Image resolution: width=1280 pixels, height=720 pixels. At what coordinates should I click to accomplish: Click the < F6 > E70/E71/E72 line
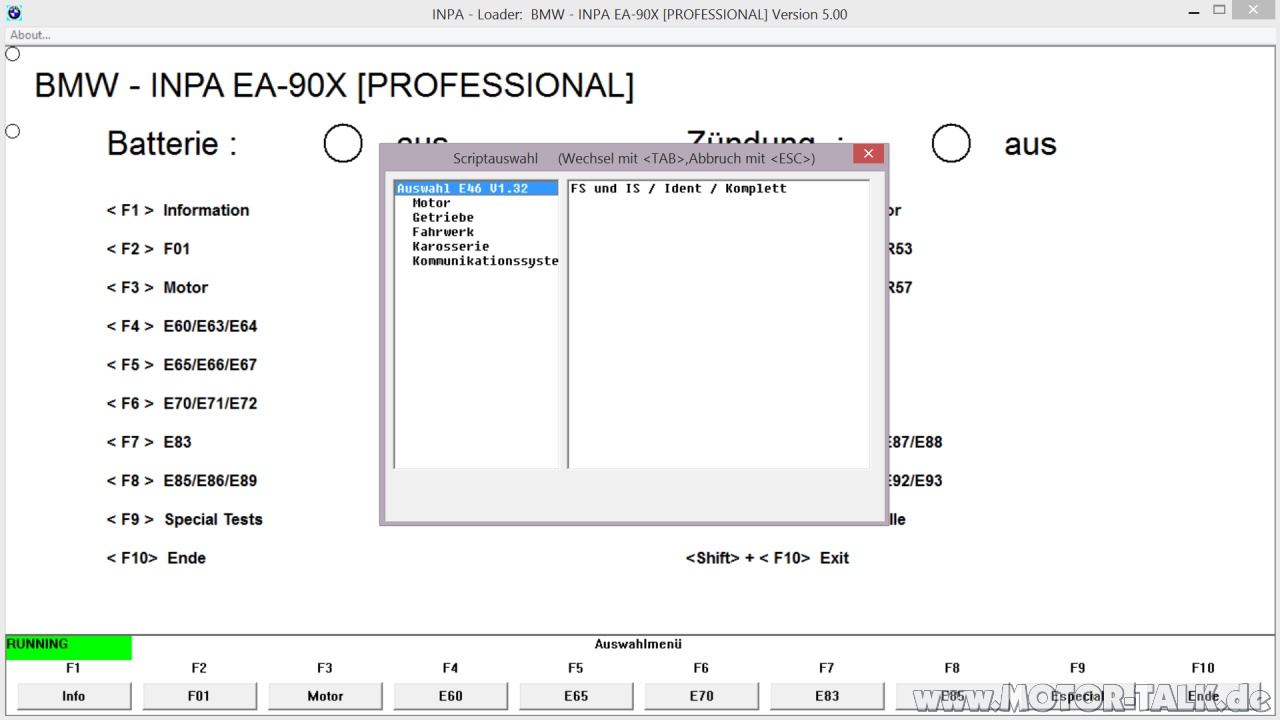[x=182, y=404]
